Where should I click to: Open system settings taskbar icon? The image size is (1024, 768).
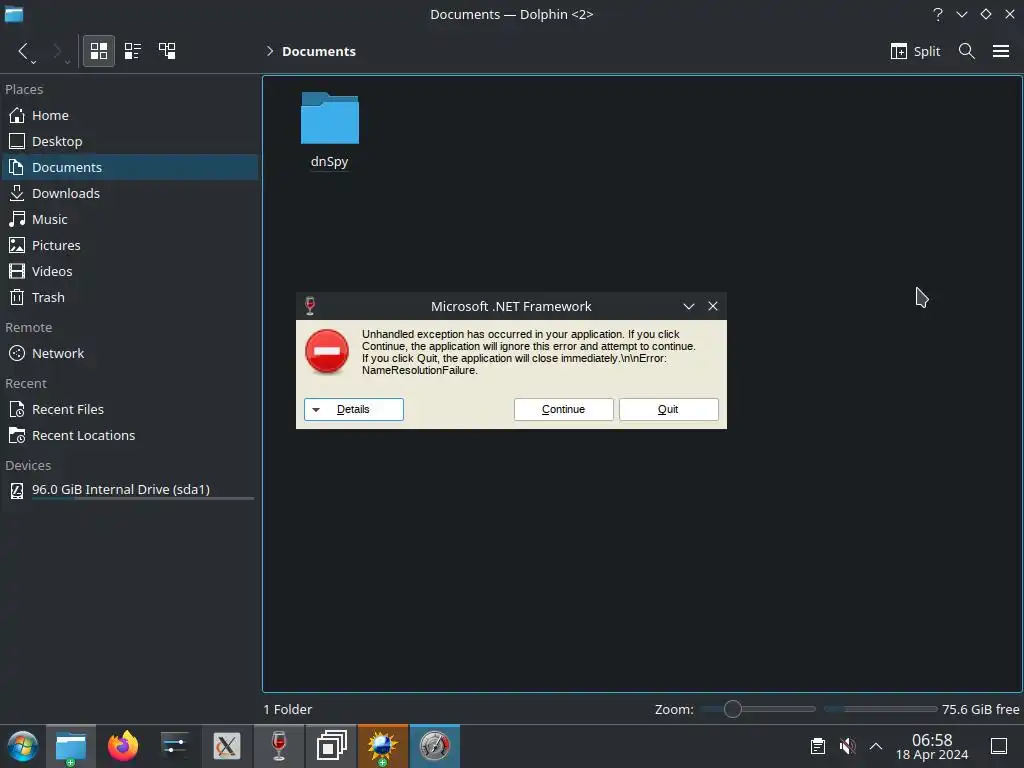[x=174, y=746]
